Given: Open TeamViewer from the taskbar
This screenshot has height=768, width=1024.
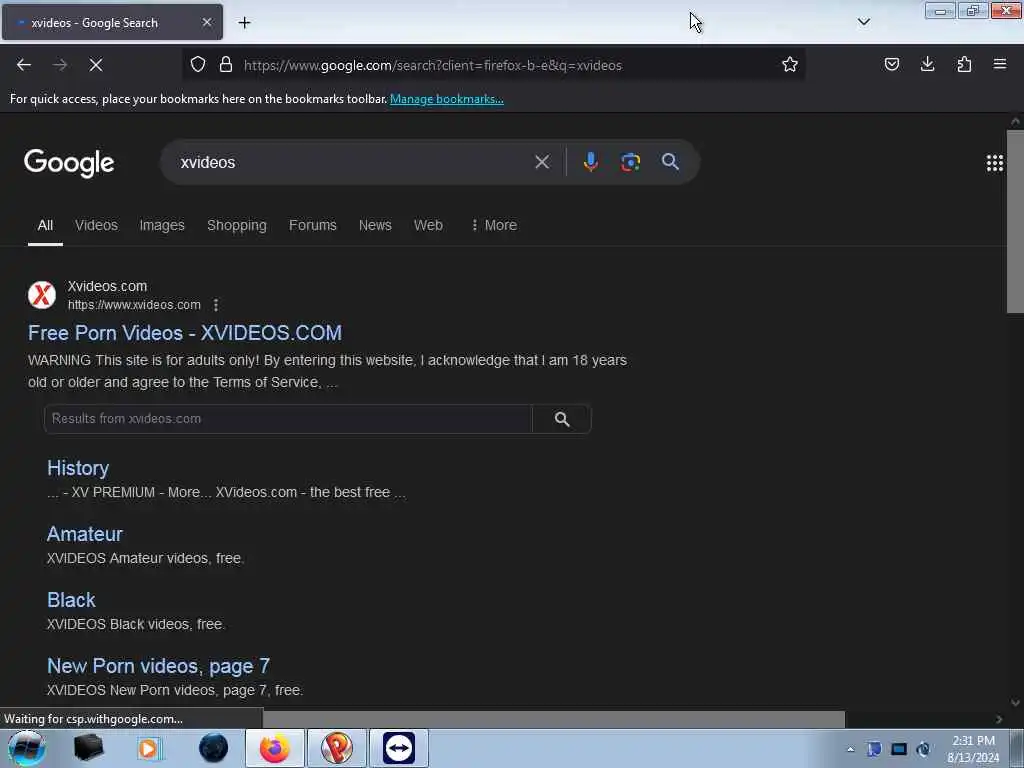Looking at the screenshot, I should point(399,748).
